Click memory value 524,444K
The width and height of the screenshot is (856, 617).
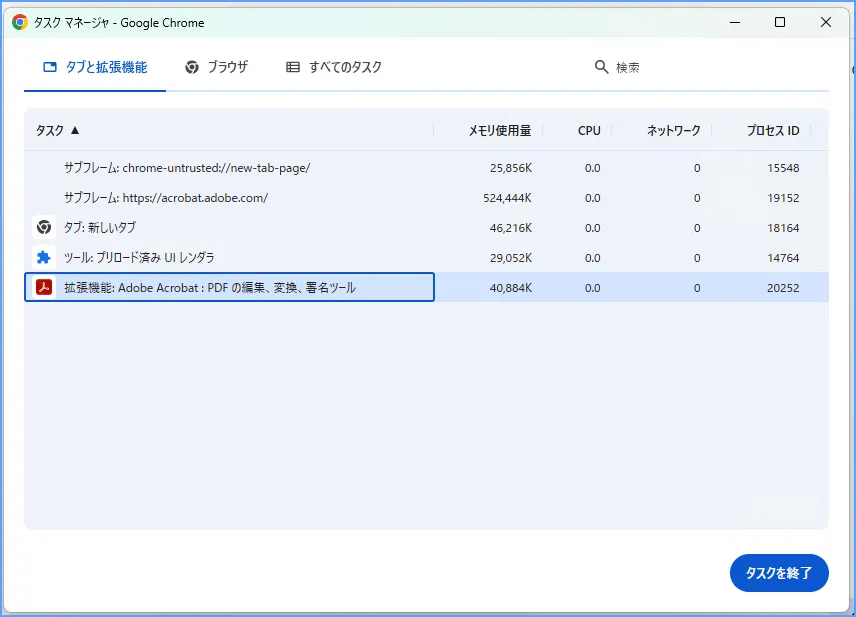pos(507,198)
